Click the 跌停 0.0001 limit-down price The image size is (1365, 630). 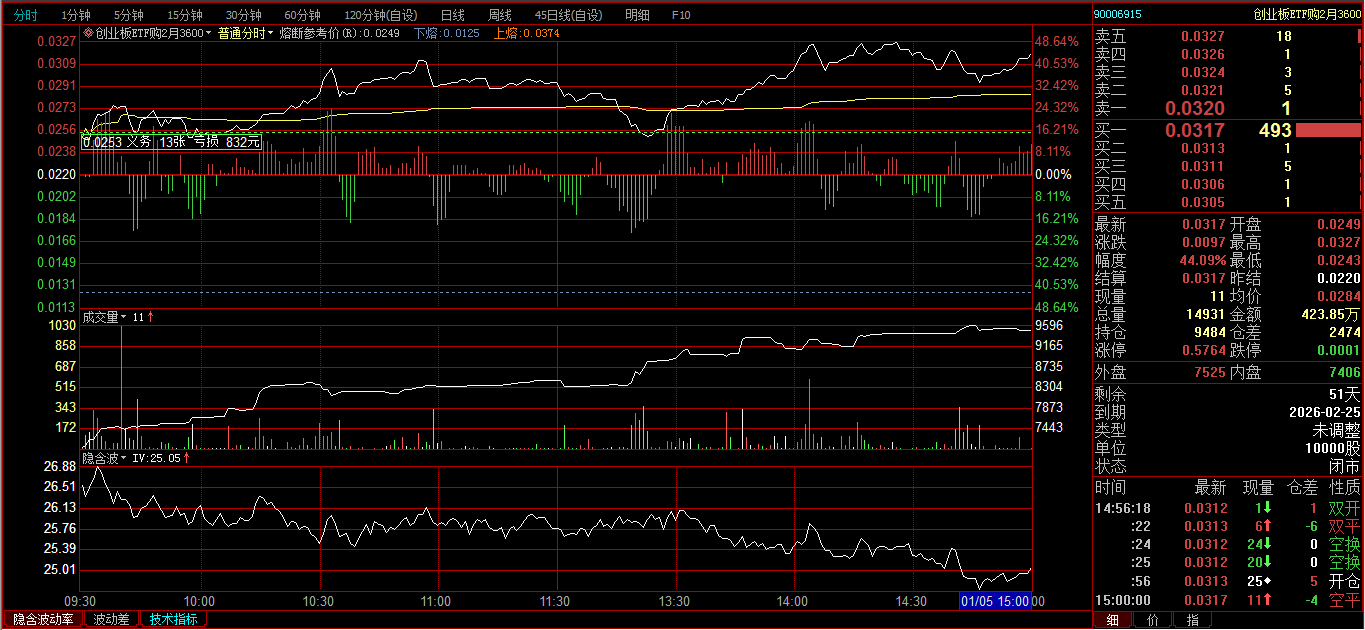(1339, 350)
